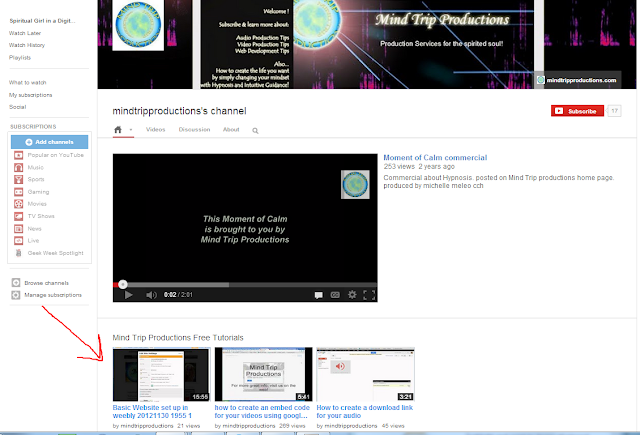Open the TV Shows channel icon
640x435 pixels.
[x=18, y=216]
